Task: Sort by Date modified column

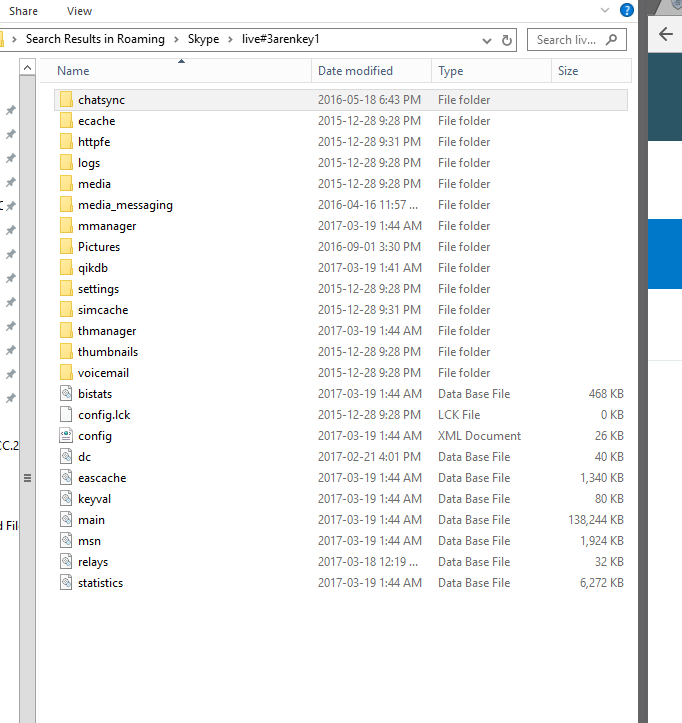Action: (372, 71)
